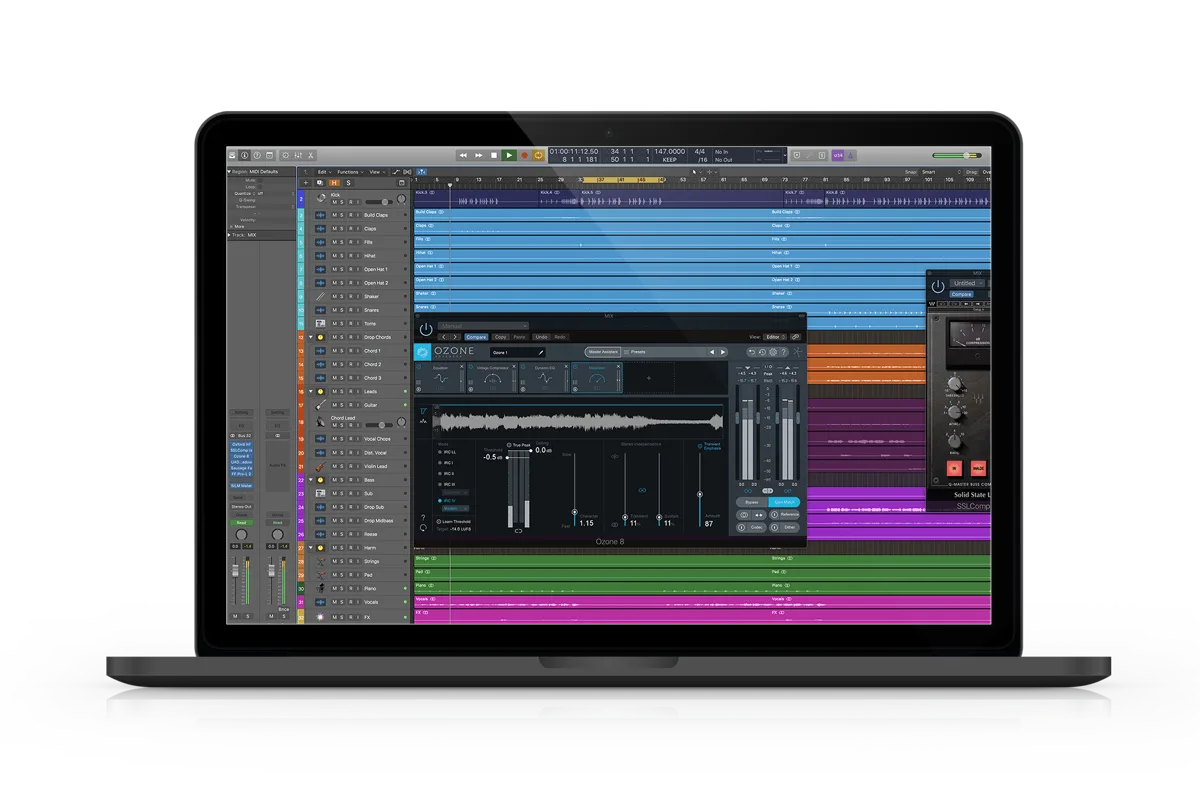The height and width of the screenshot is (800, 1200).
Task: Select the IRC IV limiter mode
Action: (x=447, y=500)
